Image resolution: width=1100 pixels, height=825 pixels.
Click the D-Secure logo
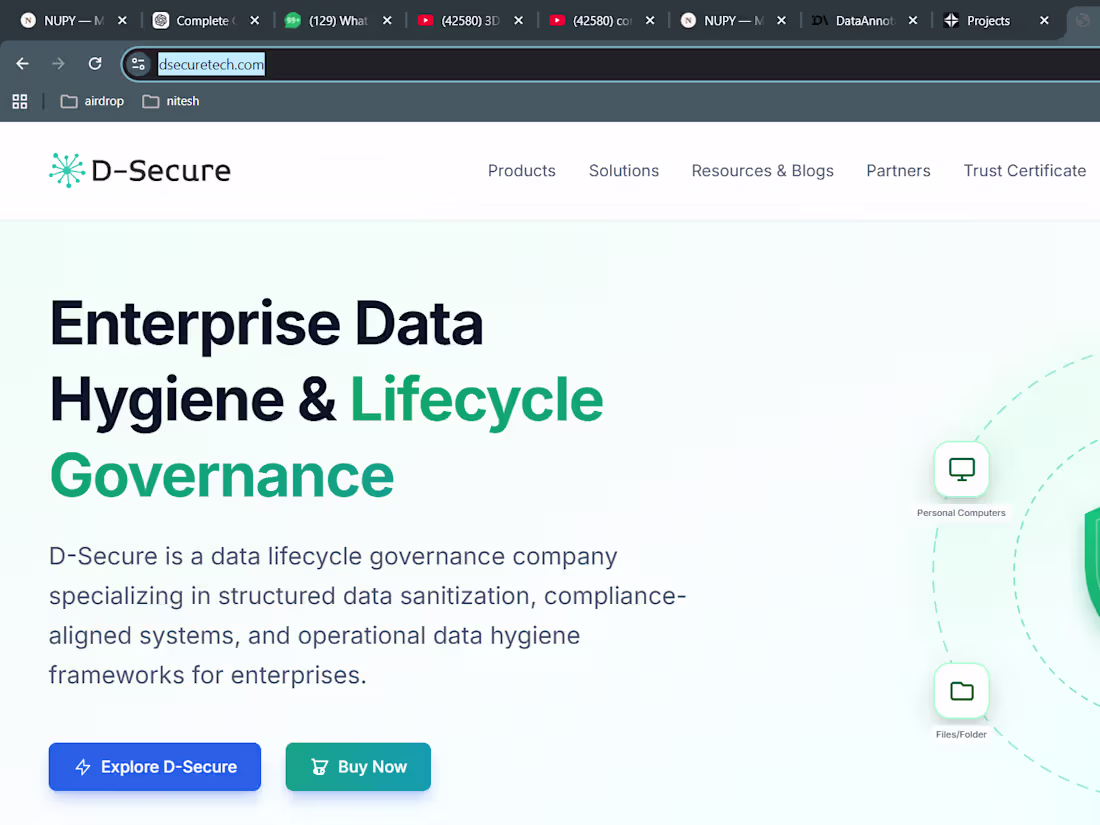140,170
